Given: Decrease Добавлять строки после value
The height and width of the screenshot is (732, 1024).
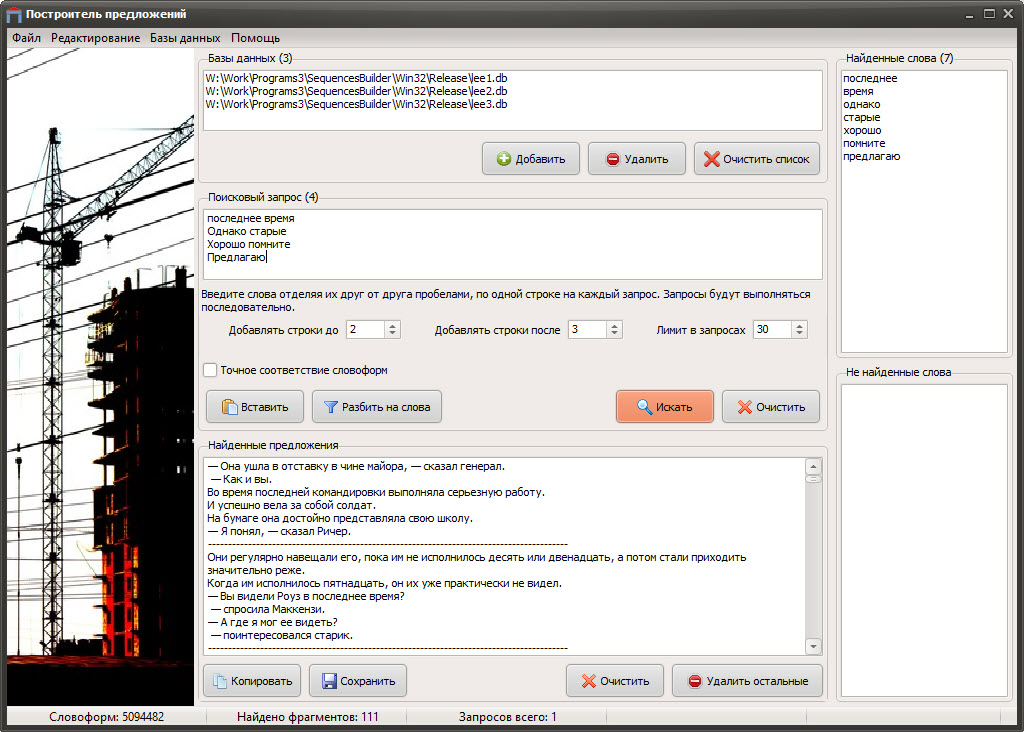Looking at the screenshot, I should [x=615, y=334].
